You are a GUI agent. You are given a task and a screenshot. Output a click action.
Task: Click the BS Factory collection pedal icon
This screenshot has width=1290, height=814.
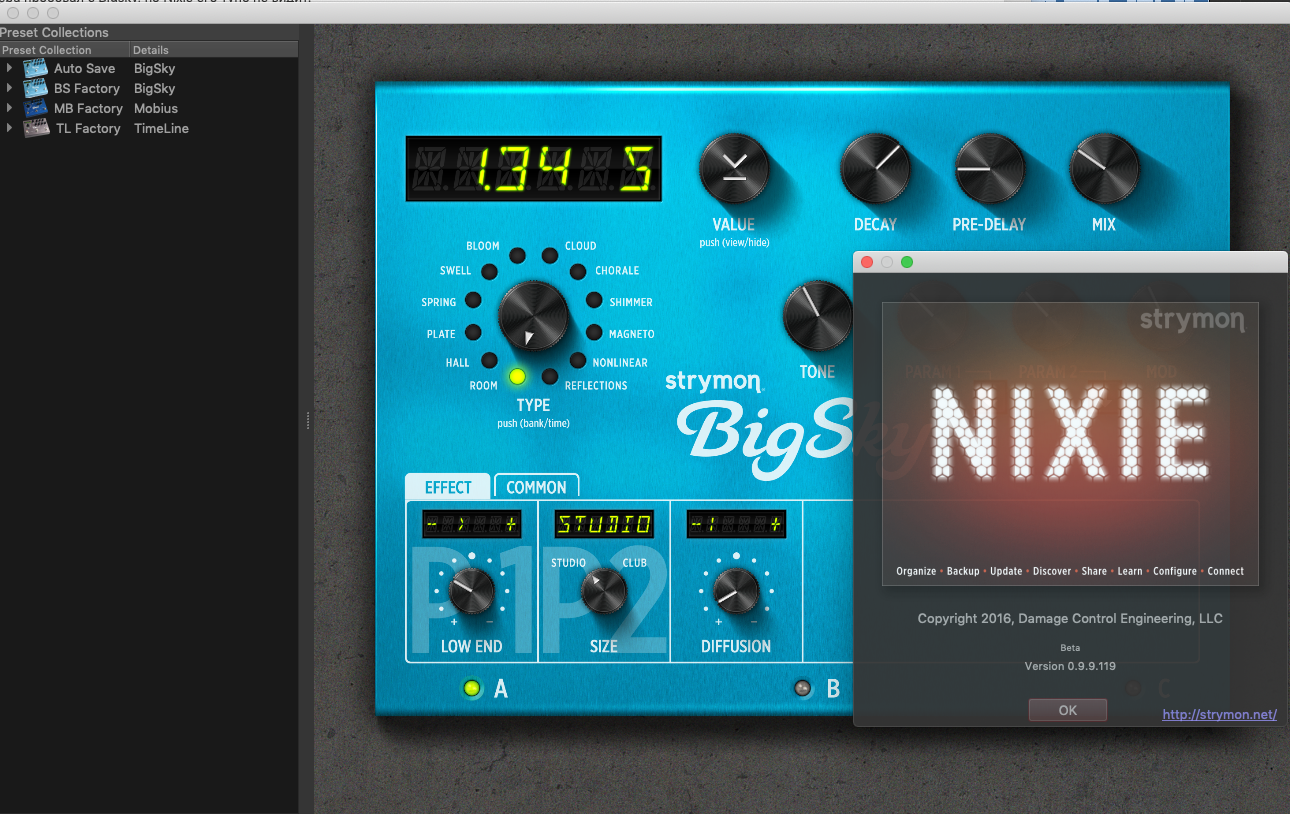36,88
